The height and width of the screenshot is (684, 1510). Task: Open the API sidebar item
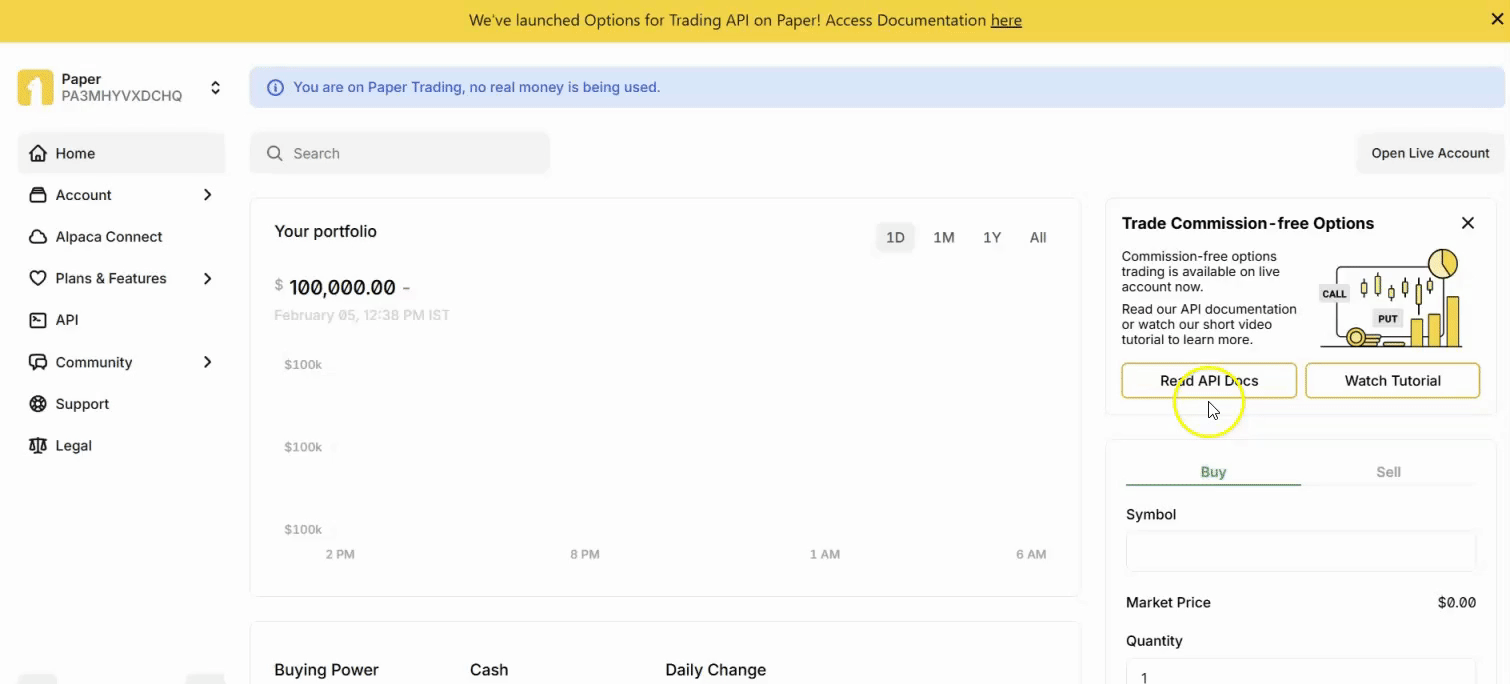coord(121,320)
